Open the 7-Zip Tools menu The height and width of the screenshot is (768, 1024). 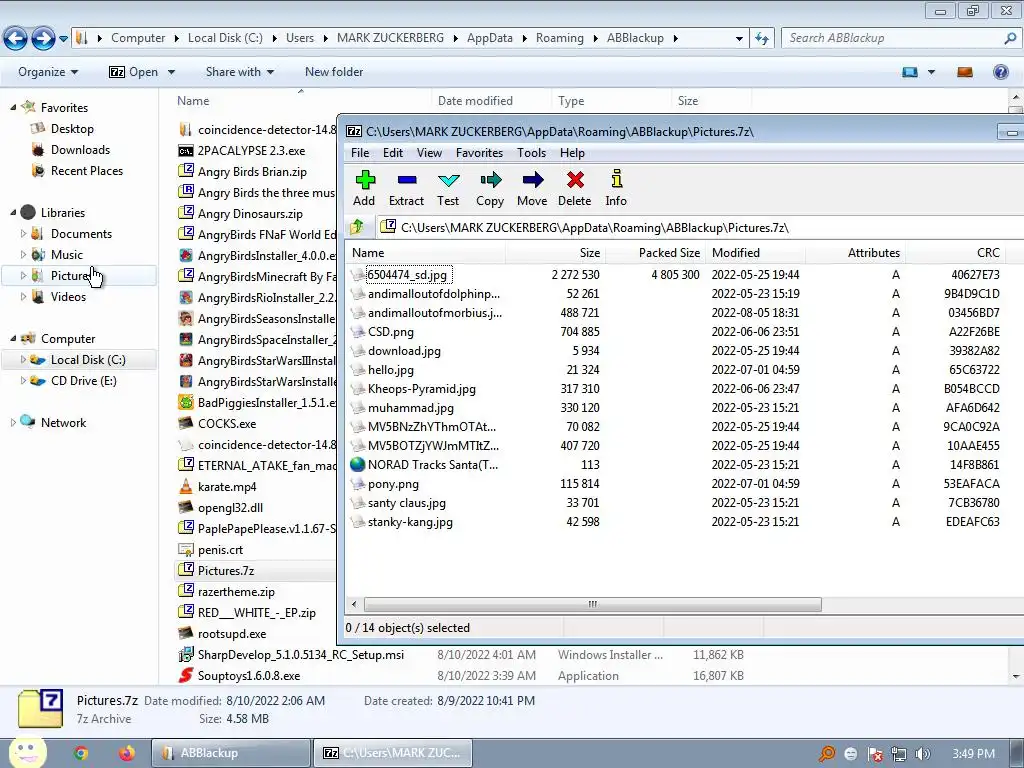click(x=531, y=153)
